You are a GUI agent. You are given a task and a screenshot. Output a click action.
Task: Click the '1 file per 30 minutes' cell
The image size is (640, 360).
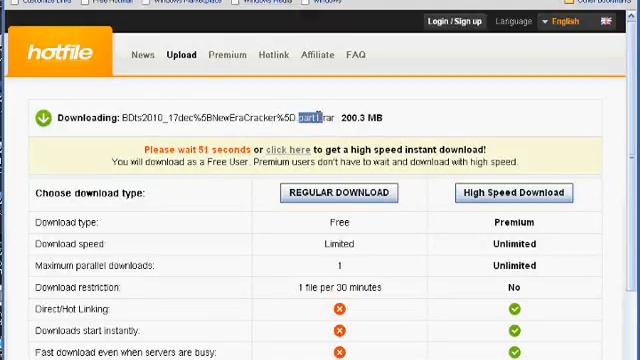340,287
